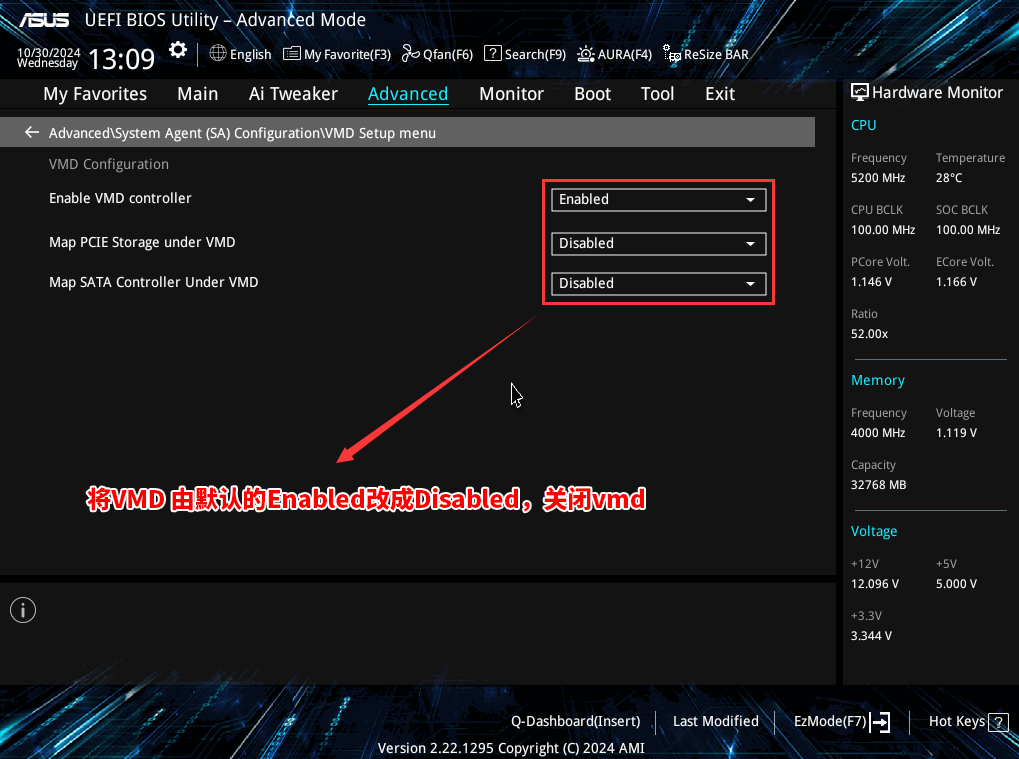Click the +12V voltage 12.096 V value
The width and height of the screenshot is (1019, 759).
(875, 584)
